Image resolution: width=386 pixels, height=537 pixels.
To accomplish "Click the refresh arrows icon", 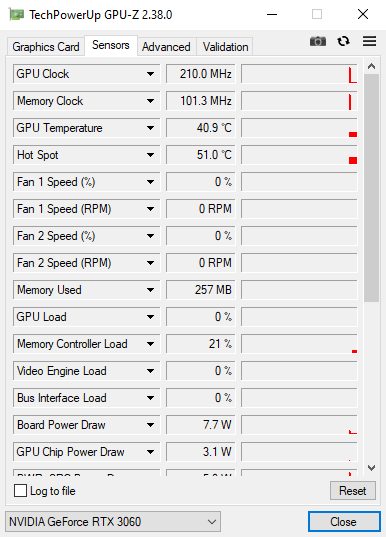I will (344, 41).
